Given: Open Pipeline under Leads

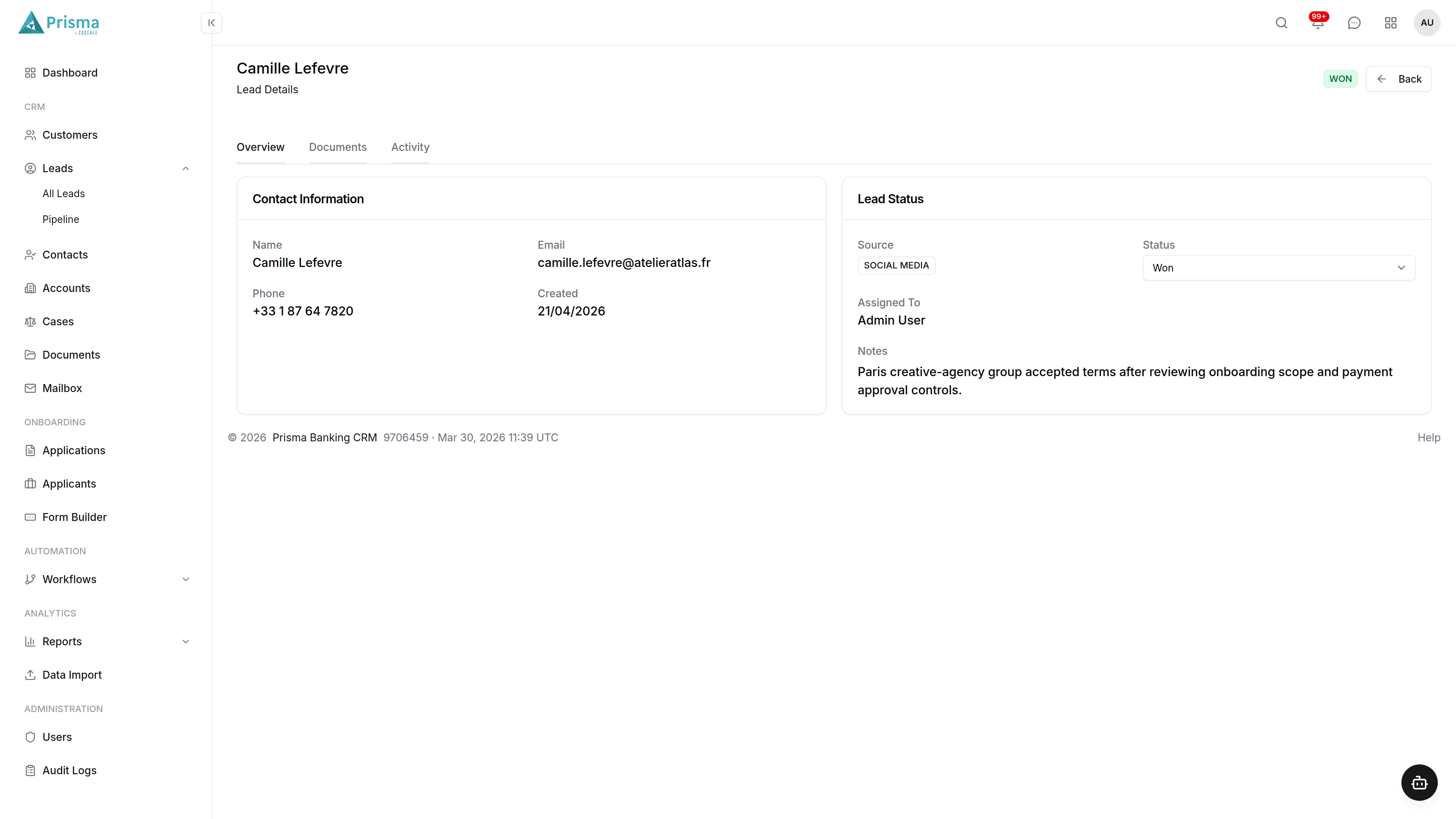Looking at the screenshot, I should [x=61, y=219].
